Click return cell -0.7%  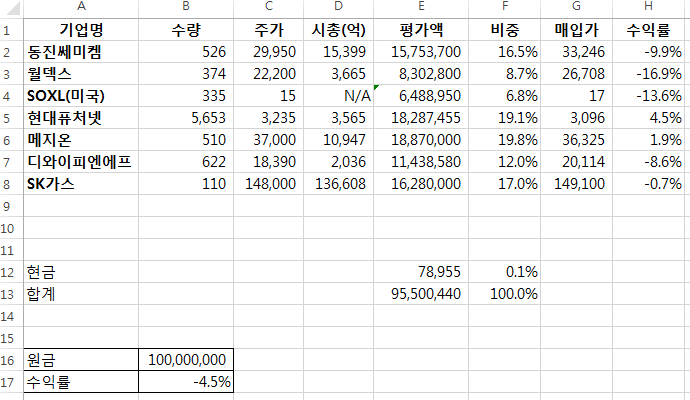tap(648, 184)
